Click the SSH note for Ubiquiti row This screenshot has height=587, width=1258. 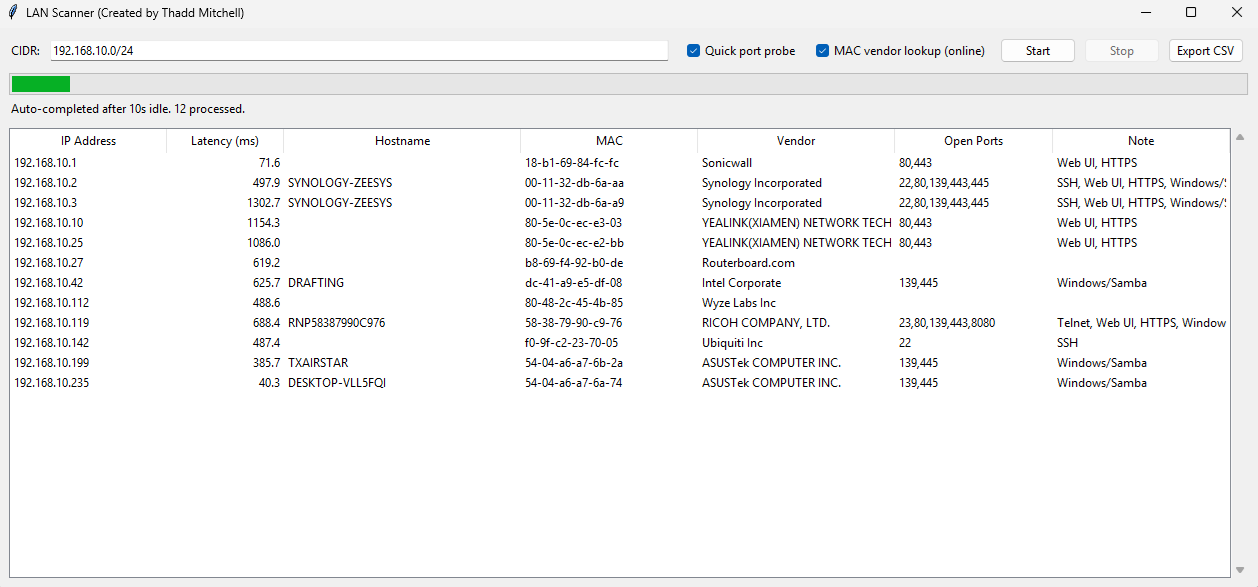pyautogui.click(x=1068, y=343)
